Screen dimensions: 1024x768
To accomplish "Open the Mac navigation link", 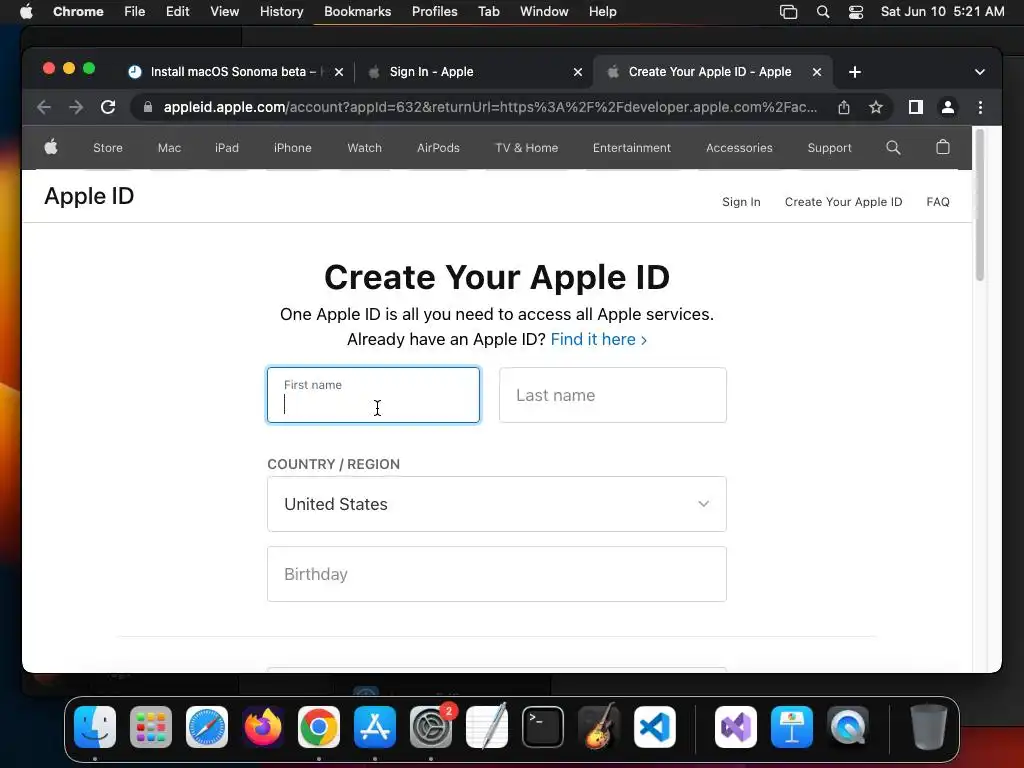I will pos(169,148).
